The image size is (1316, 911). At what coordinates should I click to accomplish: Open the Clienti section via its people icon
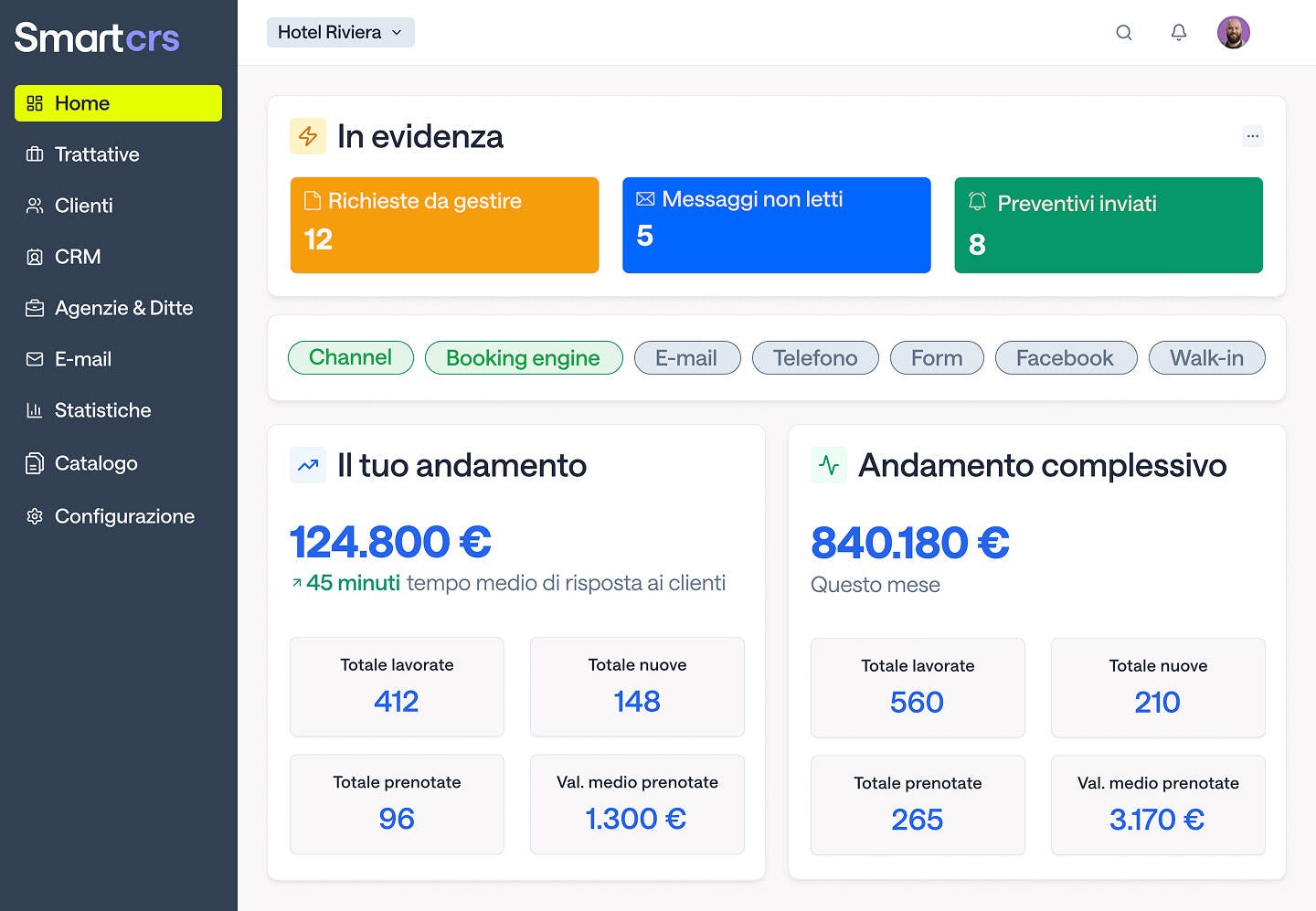tap(34, 206)
